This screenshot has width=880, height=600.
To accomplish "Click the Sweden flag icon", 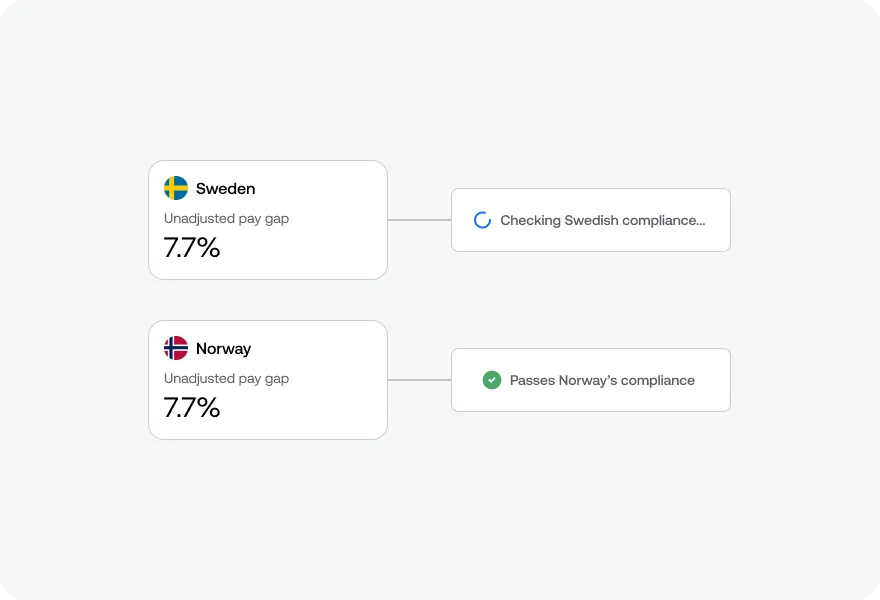I will (x=176, y=188).
